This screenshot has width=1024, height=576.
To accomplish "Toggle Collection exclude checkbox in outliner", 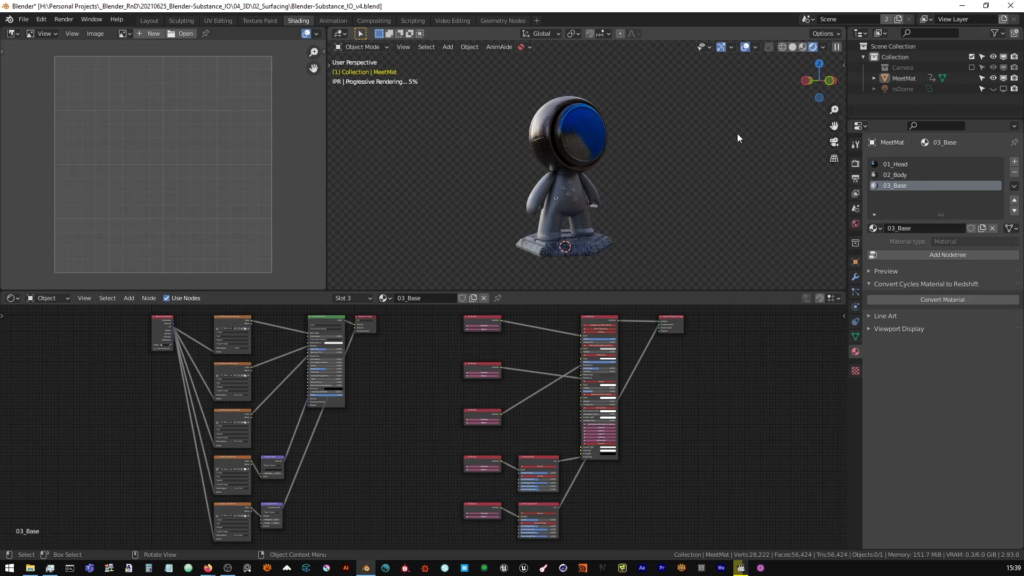I will tap(971, 57).
